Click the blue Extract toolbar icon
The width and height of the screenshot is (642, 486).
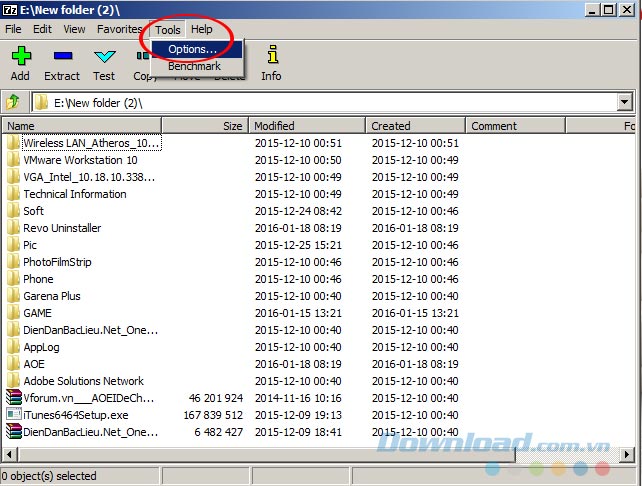pyautogui.click(x=62, y=57)
